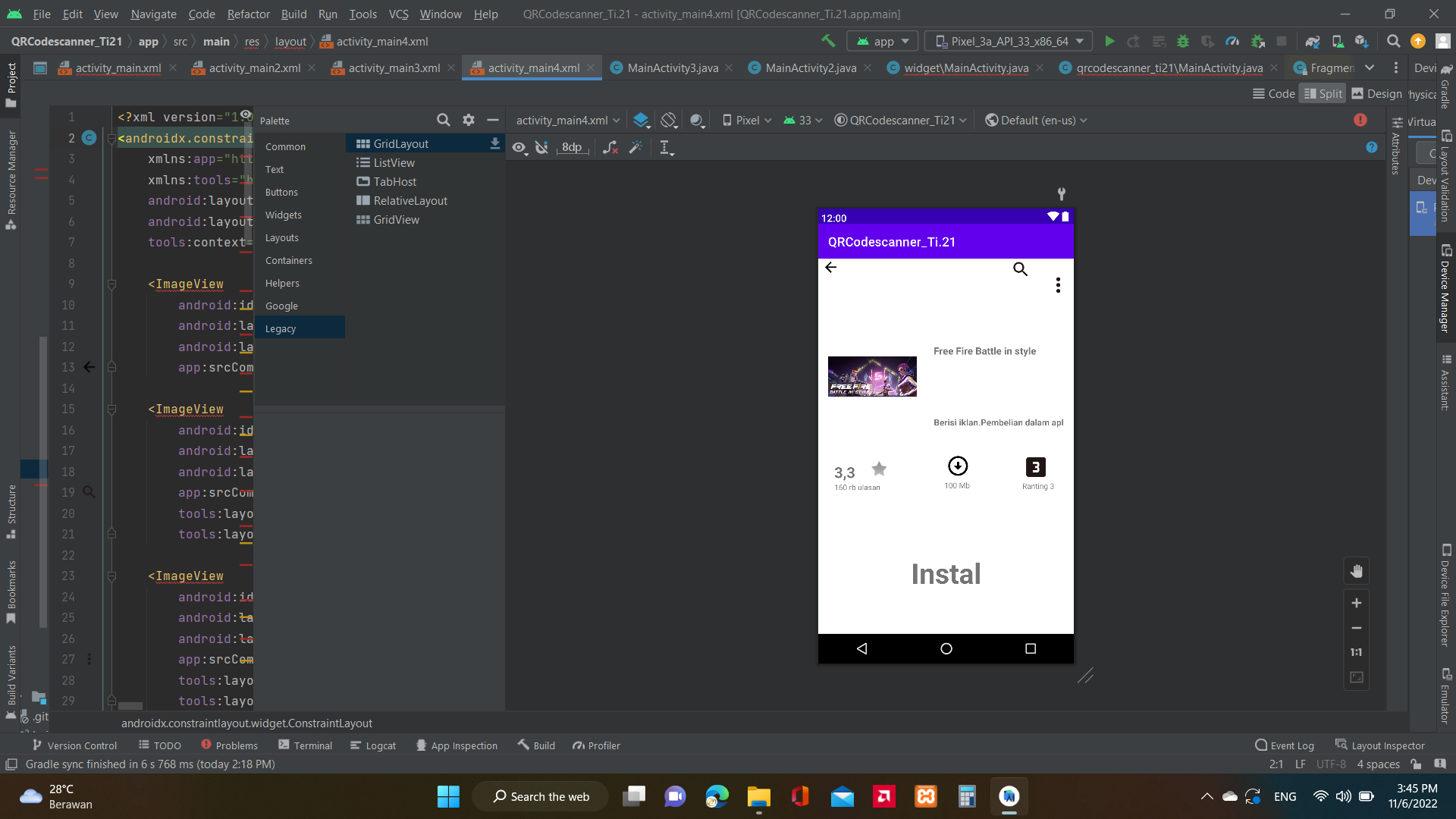Open the app run configuration dropdown
1456x819 pixels.
tap(882, 41)
